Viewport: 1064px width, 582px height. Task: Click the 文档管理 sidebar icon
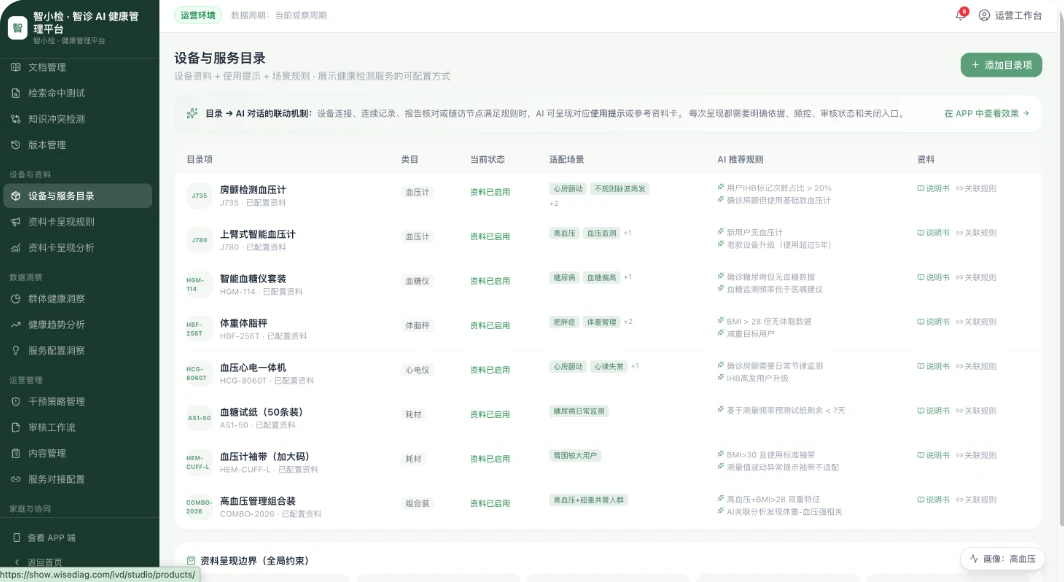pyautogui.click(x=16, y=67)
